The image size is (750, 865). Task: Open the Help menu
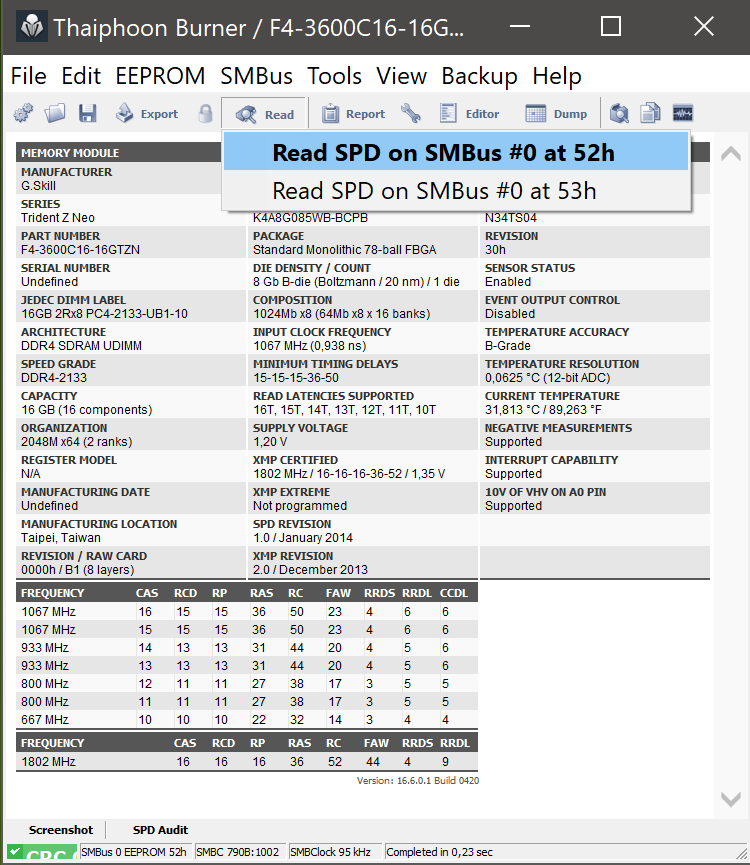556,76
